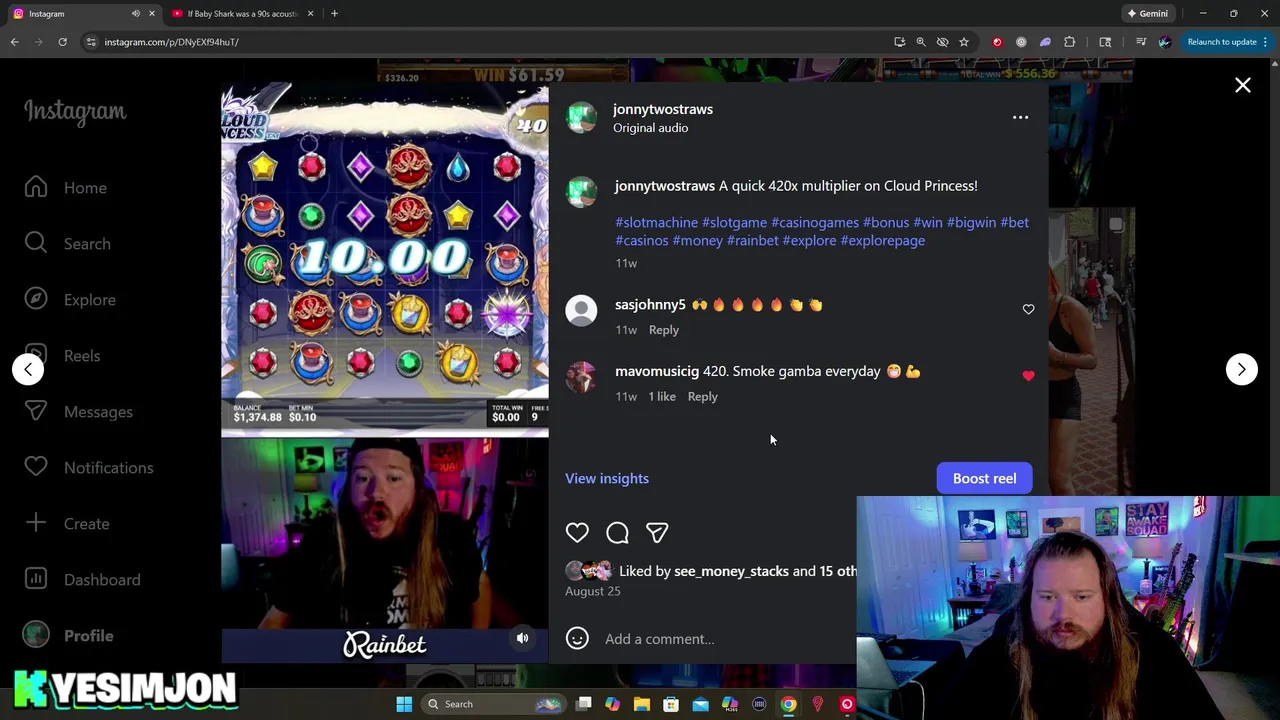Go to Explore page
Image resolution: width=1280 pixels, height=720 pixels.
pos(70,300)
